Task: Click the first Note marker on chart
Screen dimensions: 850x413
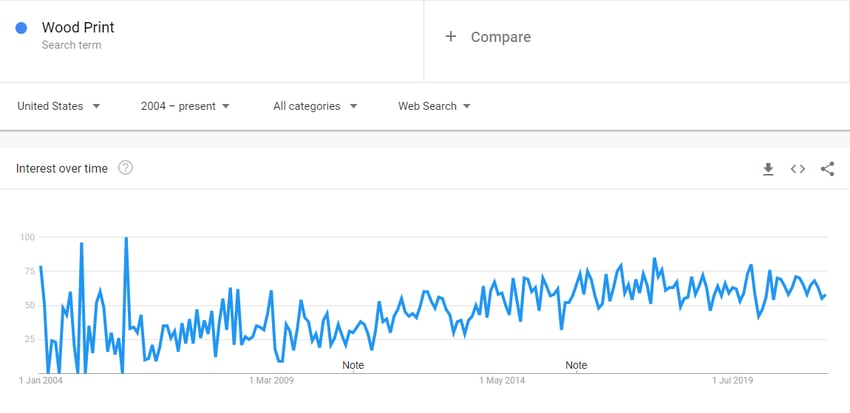Action: click(x=353, y=365)
